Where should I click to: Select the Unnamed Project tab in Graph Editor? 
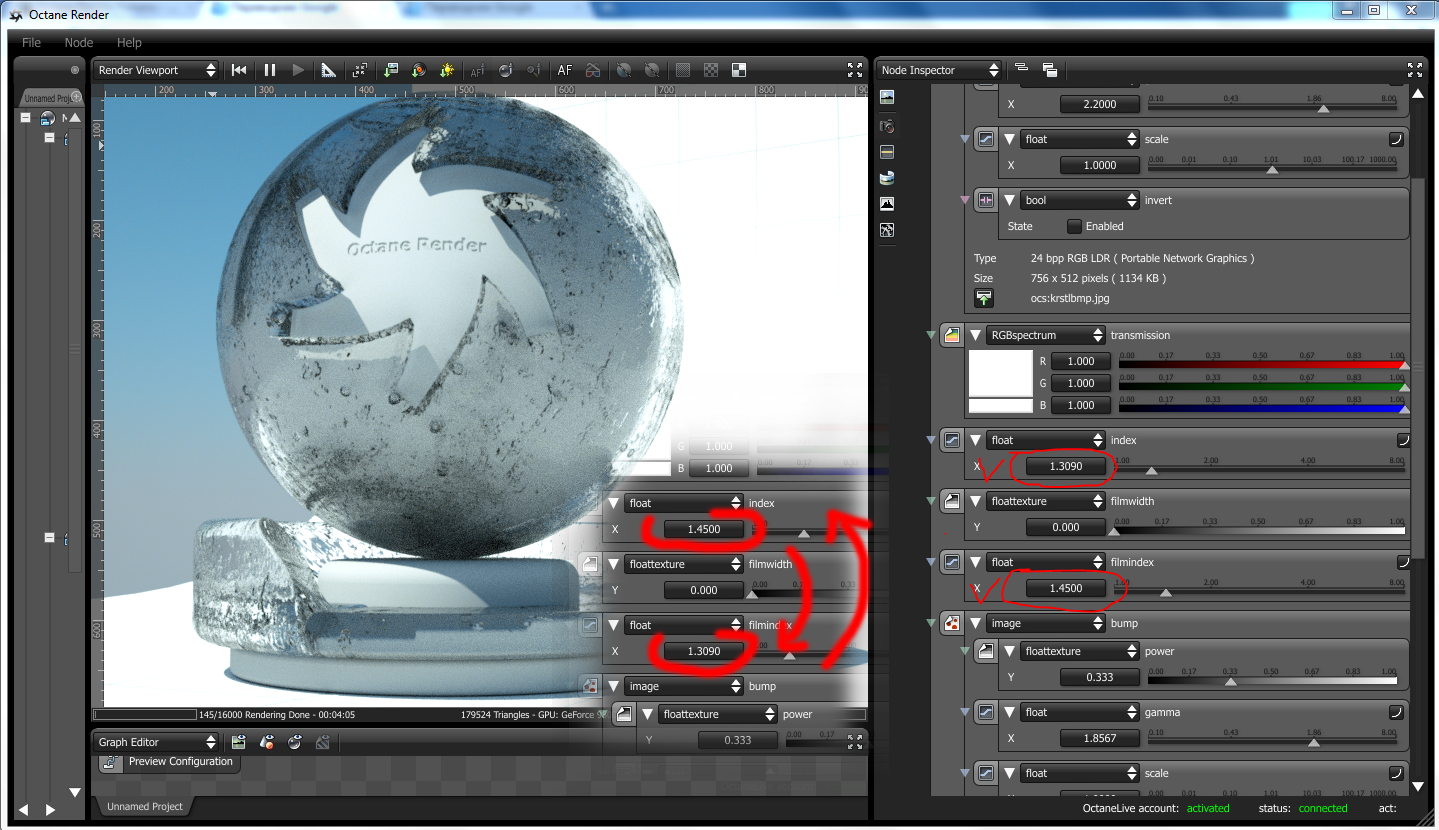click(145, 807)
